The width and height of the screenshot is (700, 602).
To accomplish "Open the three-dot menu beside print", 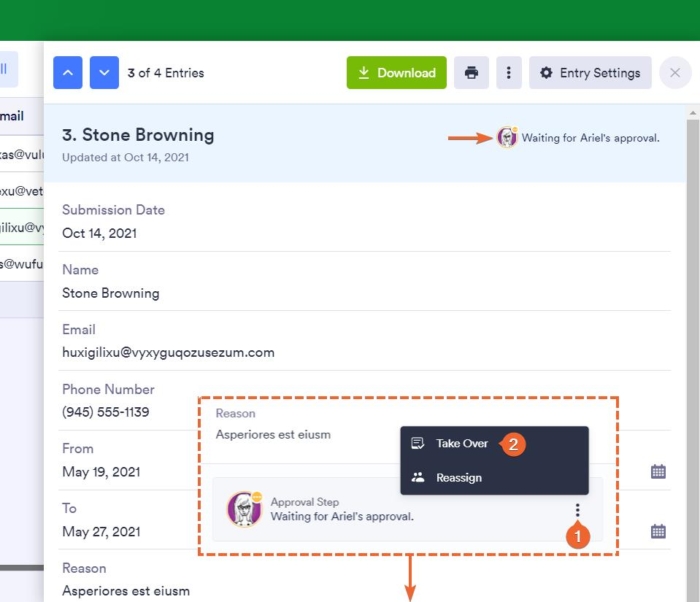I will point(509,73).
